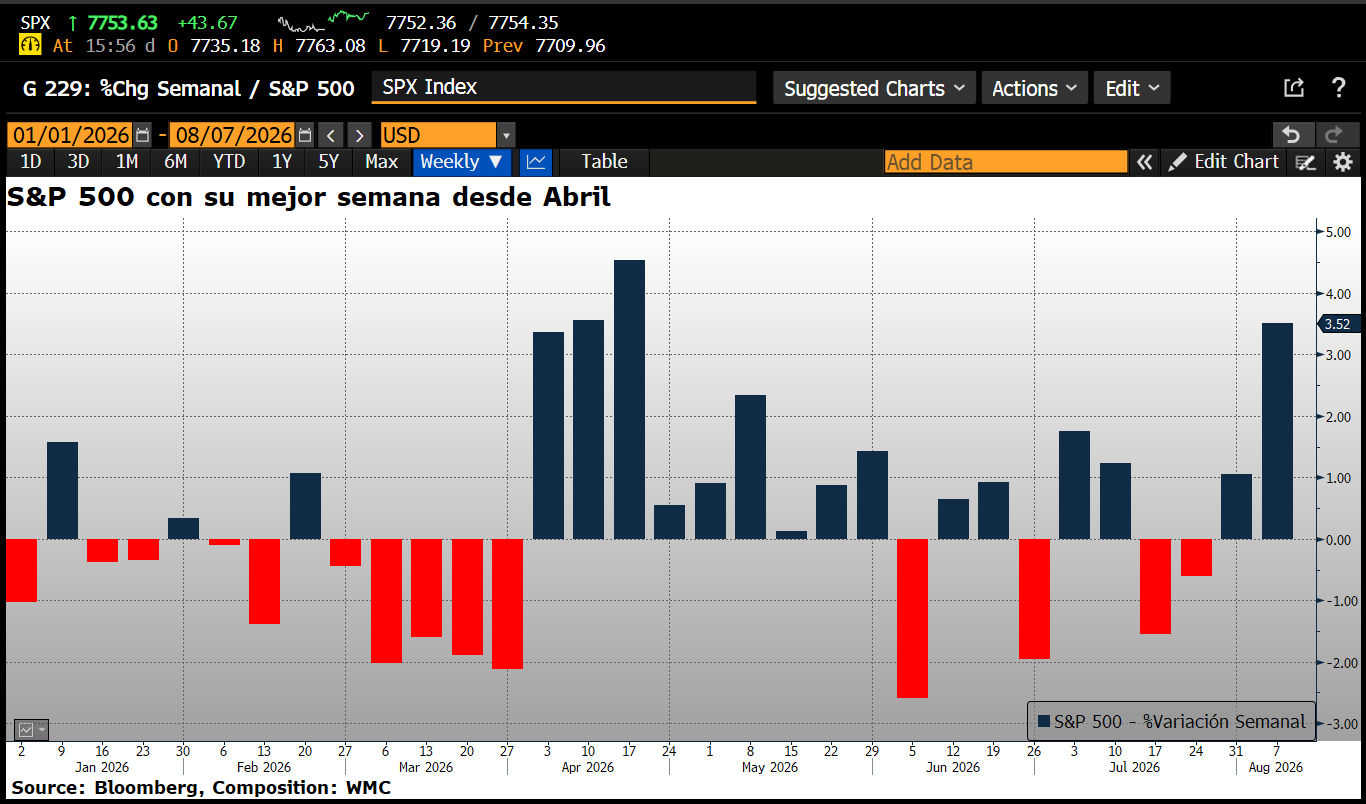Click the 3.52 last value label on axis
Viewport: 1366px width, 804px height.
point(1340,324)
